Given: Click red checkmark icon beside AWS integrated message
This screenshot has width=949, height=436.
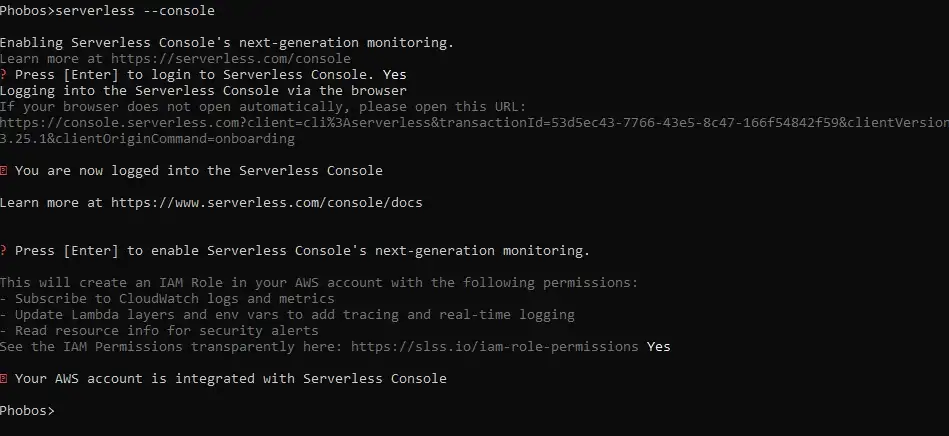Looking at the screenshot, I should (4, 379).
